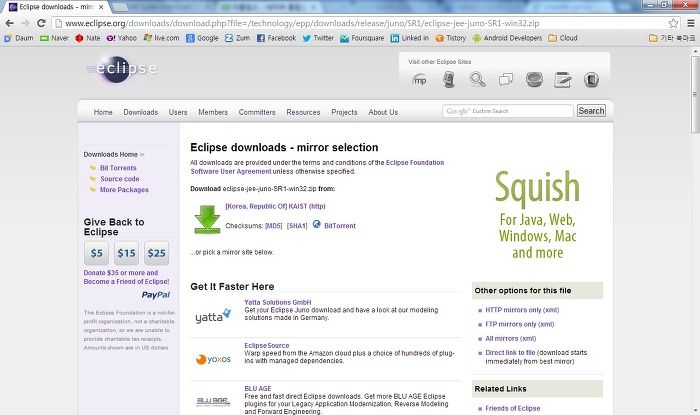
Task: Open the Resources menu item
Action: pyautogui.click(x=303, y=112)
